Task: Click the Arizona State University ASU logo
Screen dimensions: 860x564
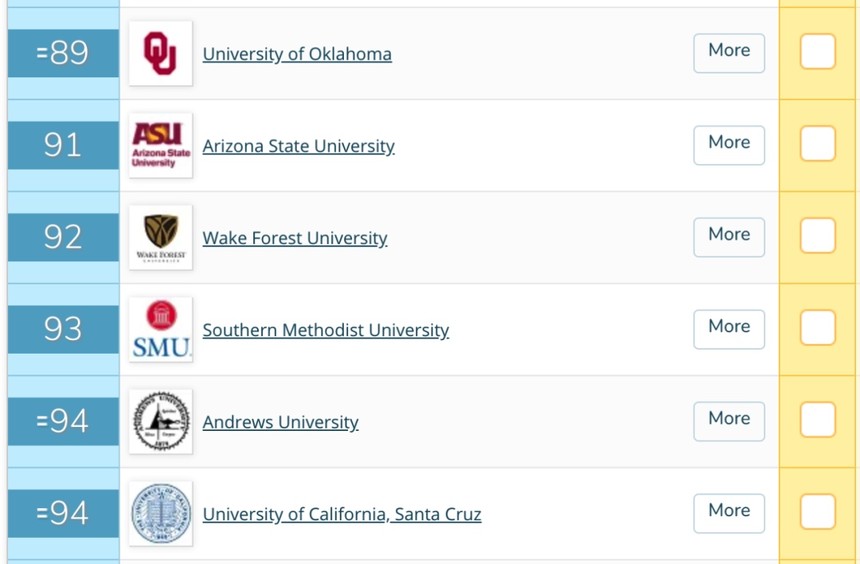Action: [x=161, y=145]
